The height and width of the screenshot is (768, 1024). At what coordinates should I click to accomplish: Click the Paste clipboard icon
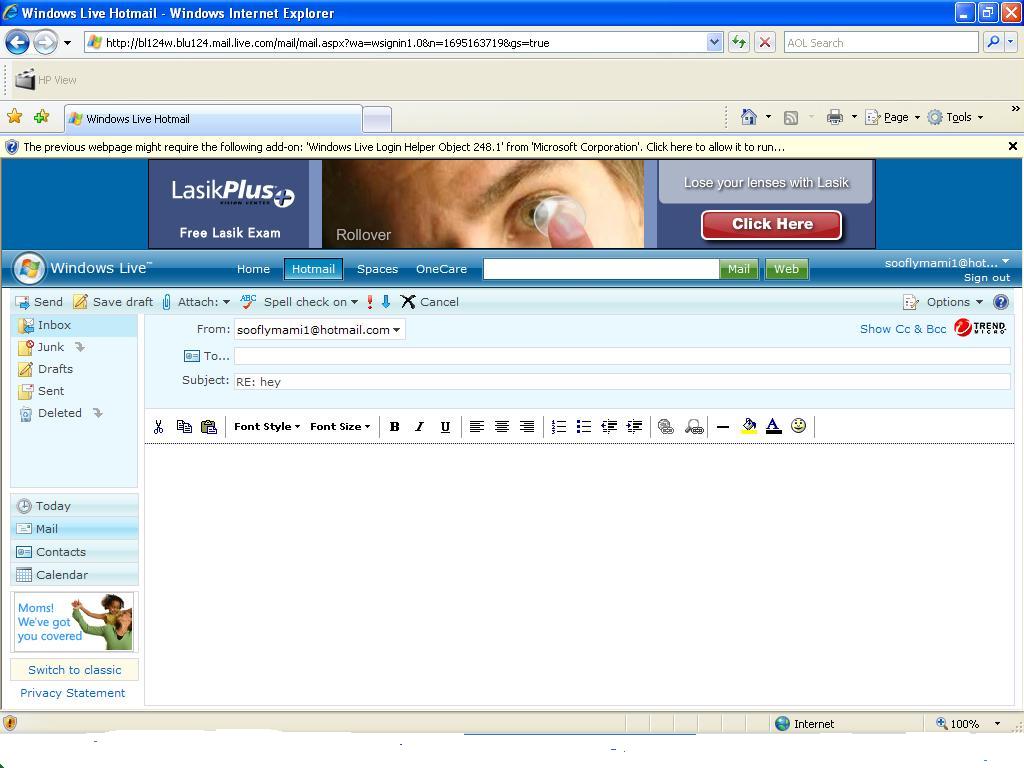pos(209,426)
